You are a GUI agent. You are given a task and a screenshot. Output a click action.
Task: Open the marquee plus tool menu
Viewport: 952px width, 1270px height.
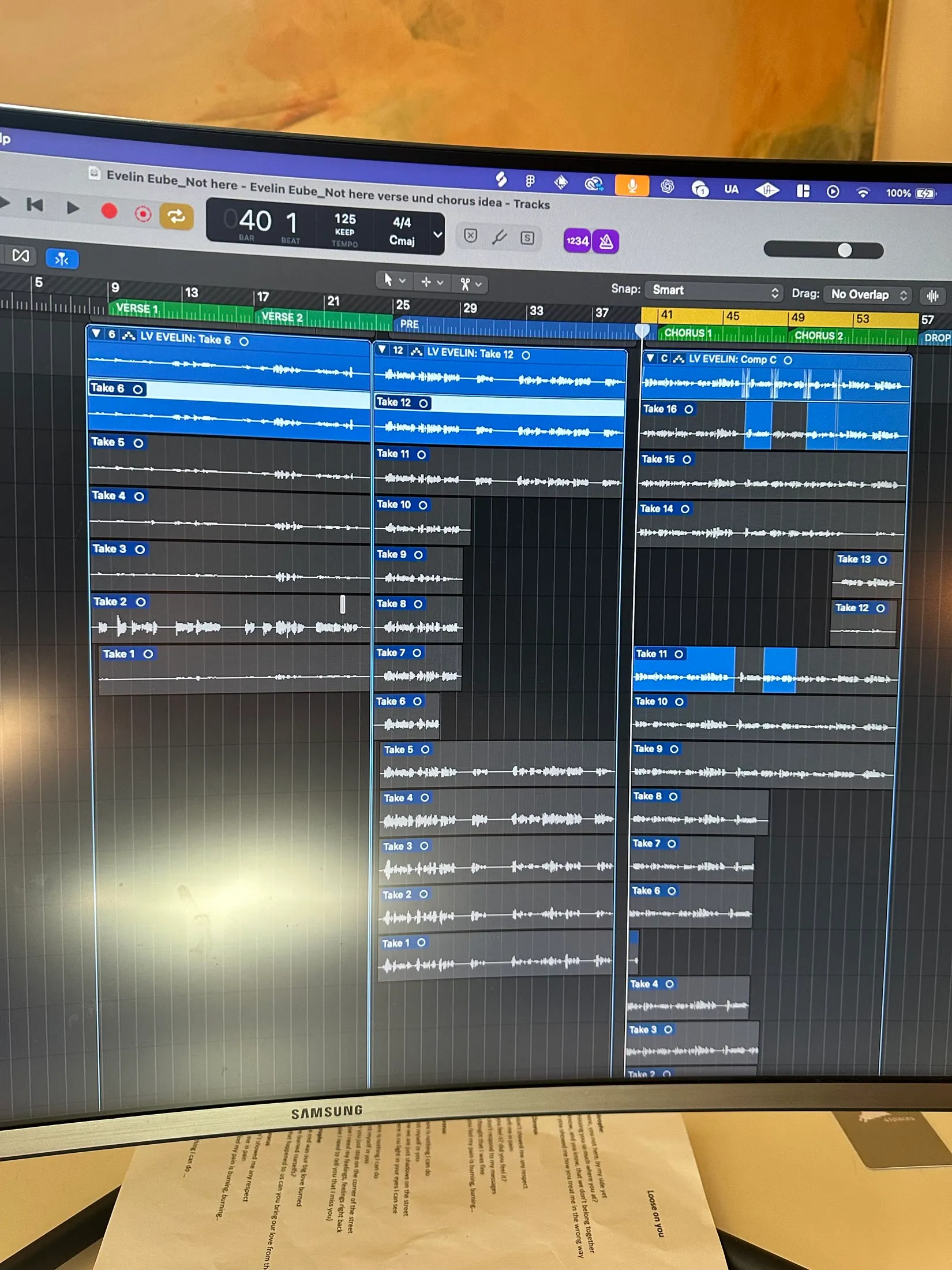432,282
